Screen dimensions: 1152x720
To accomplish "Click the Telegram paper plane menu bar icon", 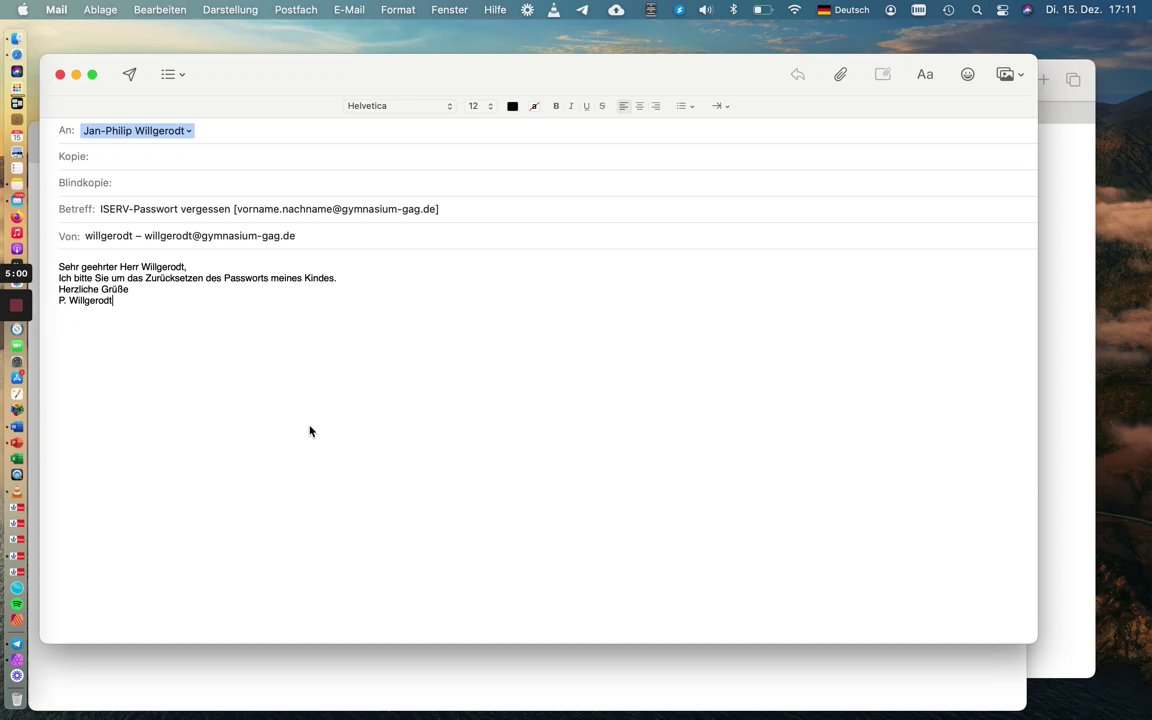I will coord(583,10).
